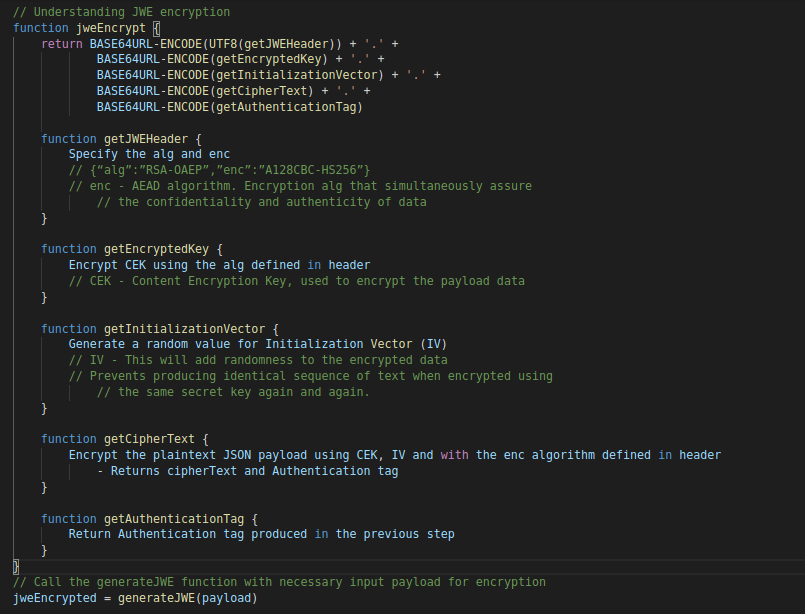Click the highlighted 'with' keyword
Viewport: 805px width, 614px height.
(455, 455)
